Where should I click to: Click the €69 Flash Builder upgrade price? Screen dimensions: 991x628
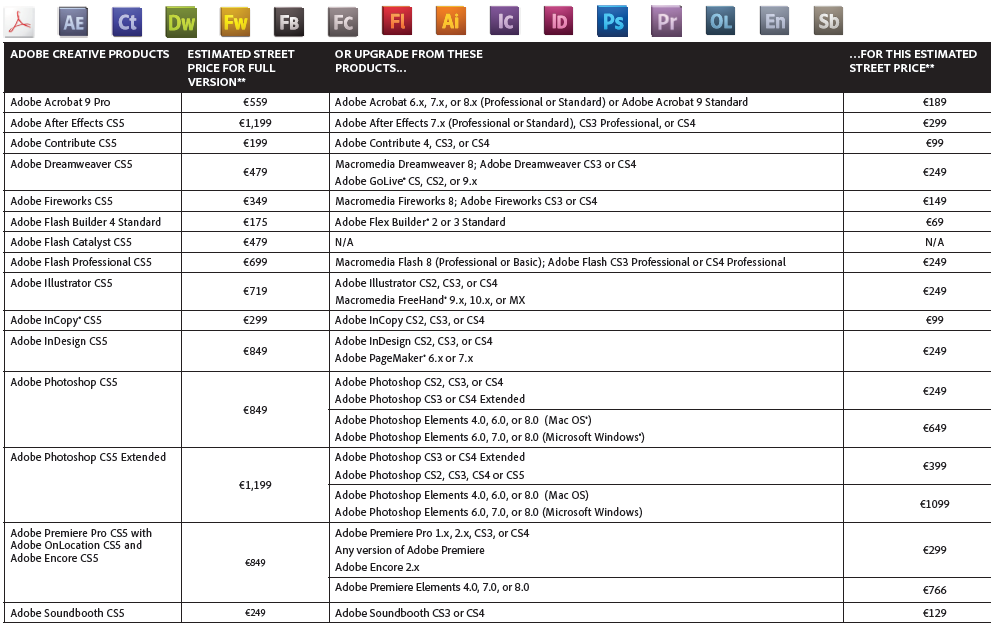(935, 222)
